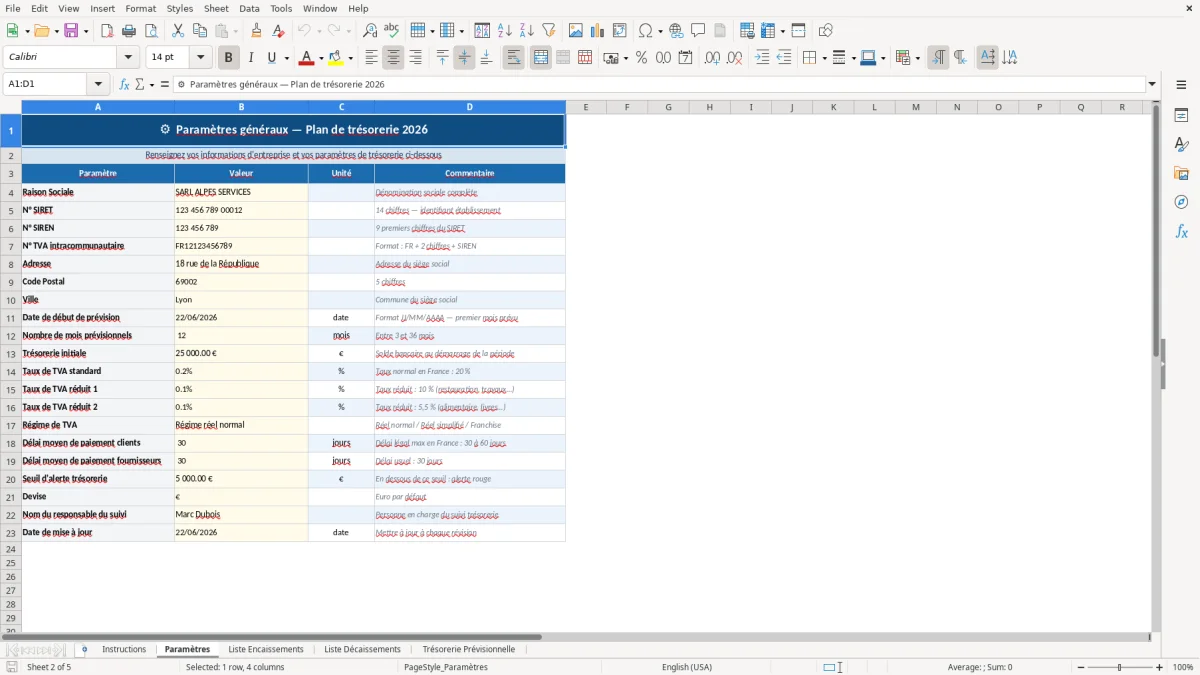
Task: Open the Open-file dropdown arrow
Action: [x=56, y=31]
